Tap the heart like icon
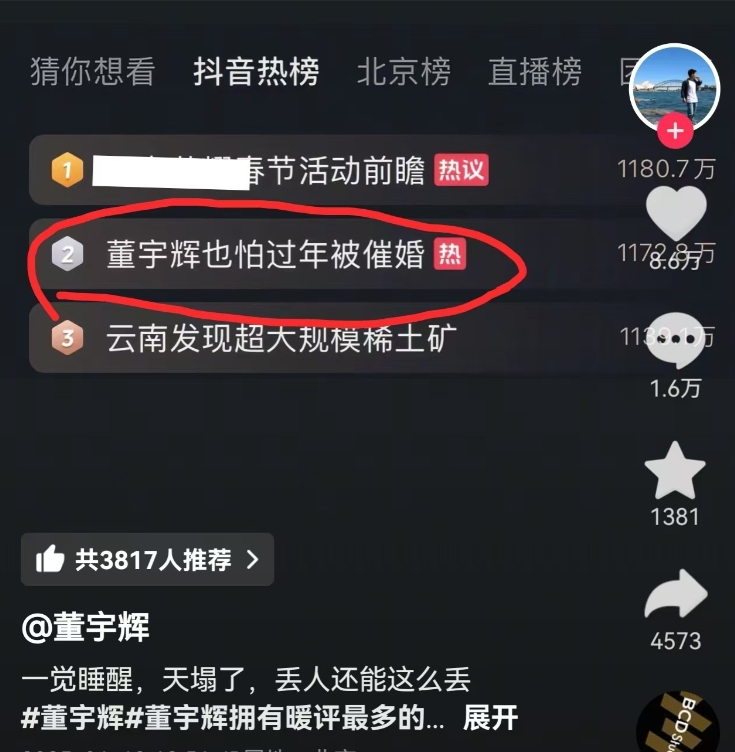The height and width of the screenshot is (752, 735). coord(676,213)
